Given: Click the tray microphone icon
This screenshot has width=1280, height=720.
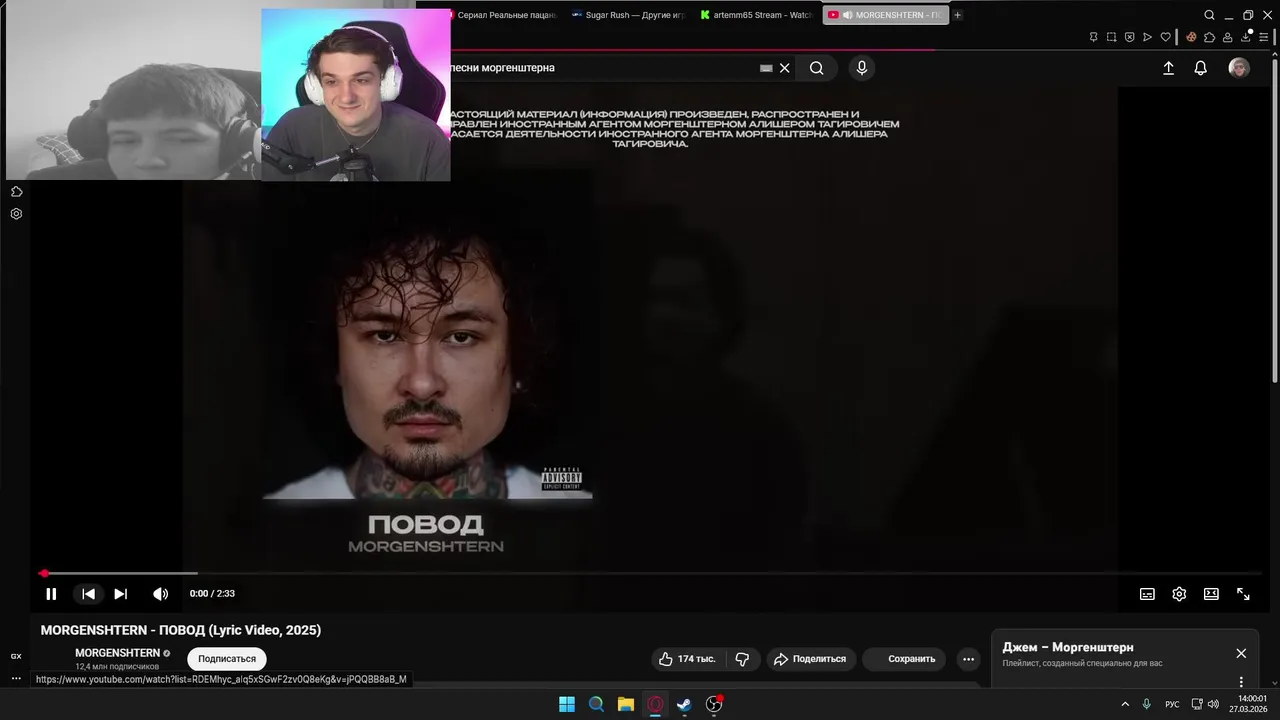Looking at the screenshot, I should [x=1147, y=704].
